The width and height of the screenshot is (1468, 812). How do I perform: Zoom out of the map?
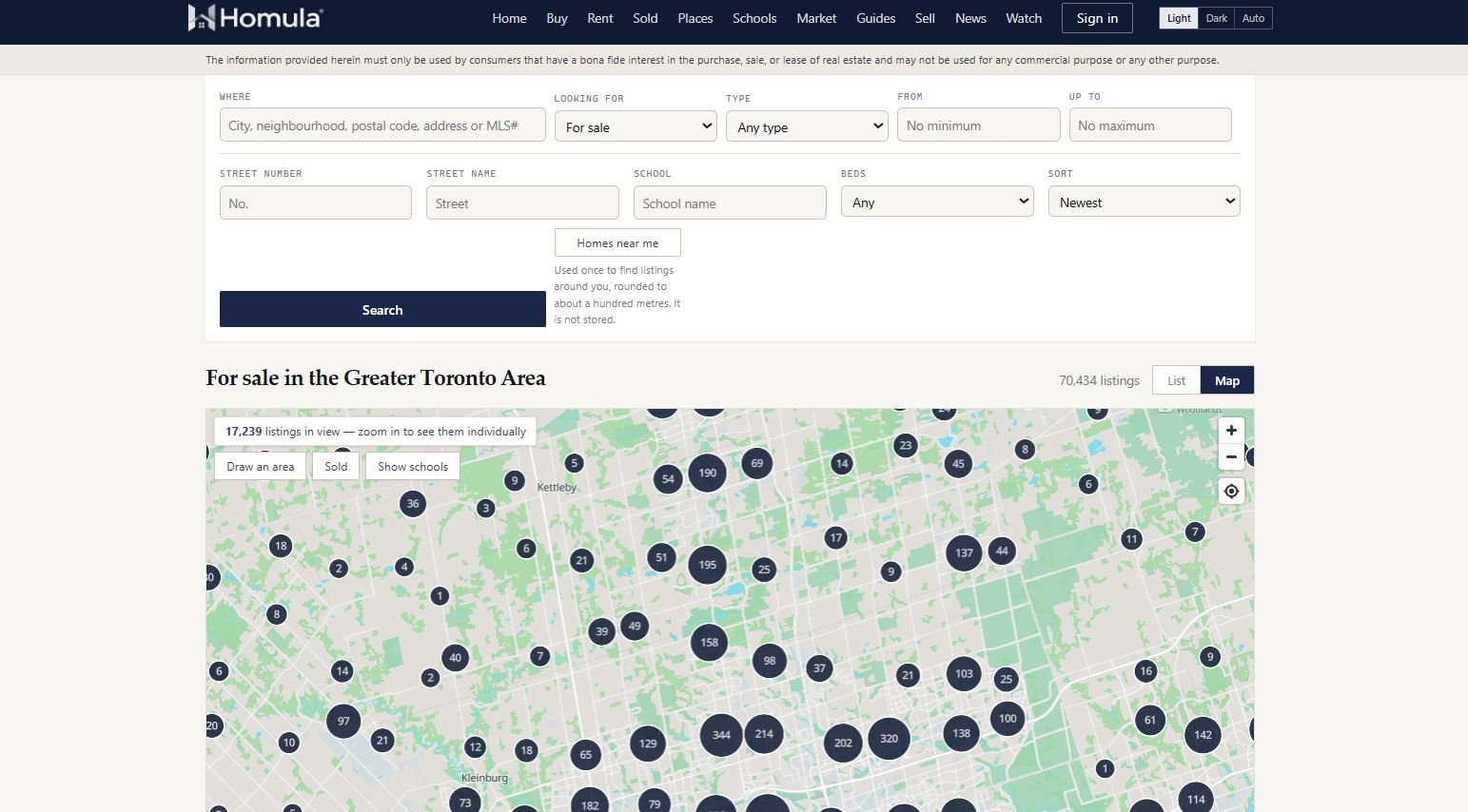point(1231,456)
